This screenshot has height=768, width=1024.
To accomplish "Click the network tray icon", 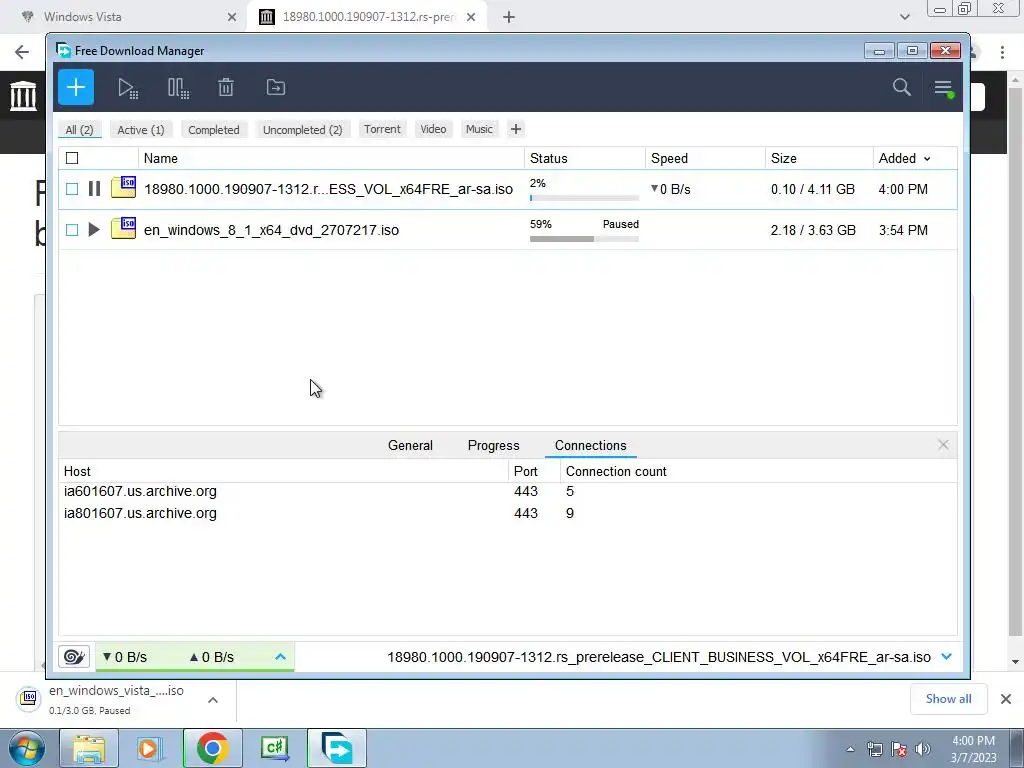I will (x=874, y=749).
